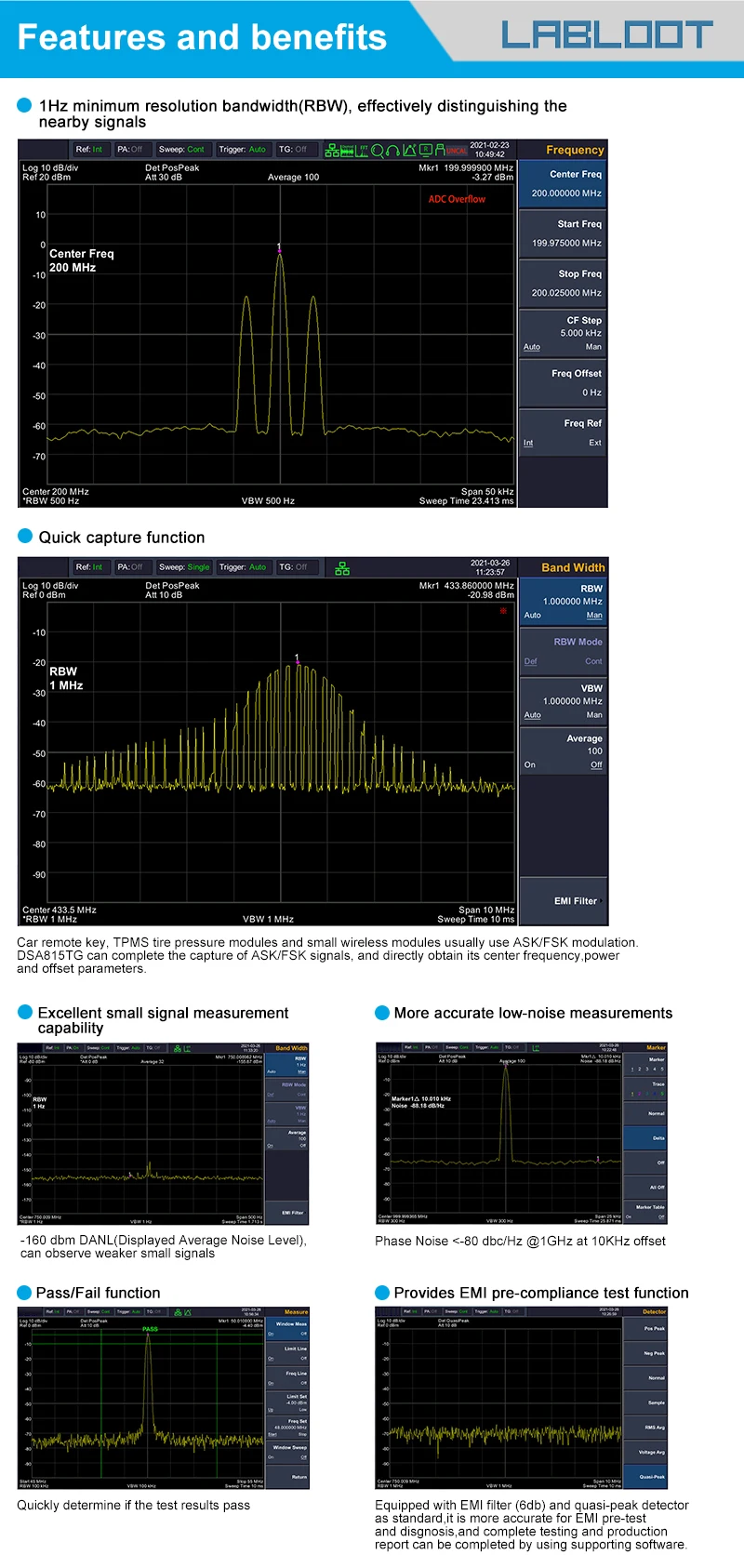Toggle PA: Off in the first analyzer screen
744x1568 pixels.
(x=129, y=150)
